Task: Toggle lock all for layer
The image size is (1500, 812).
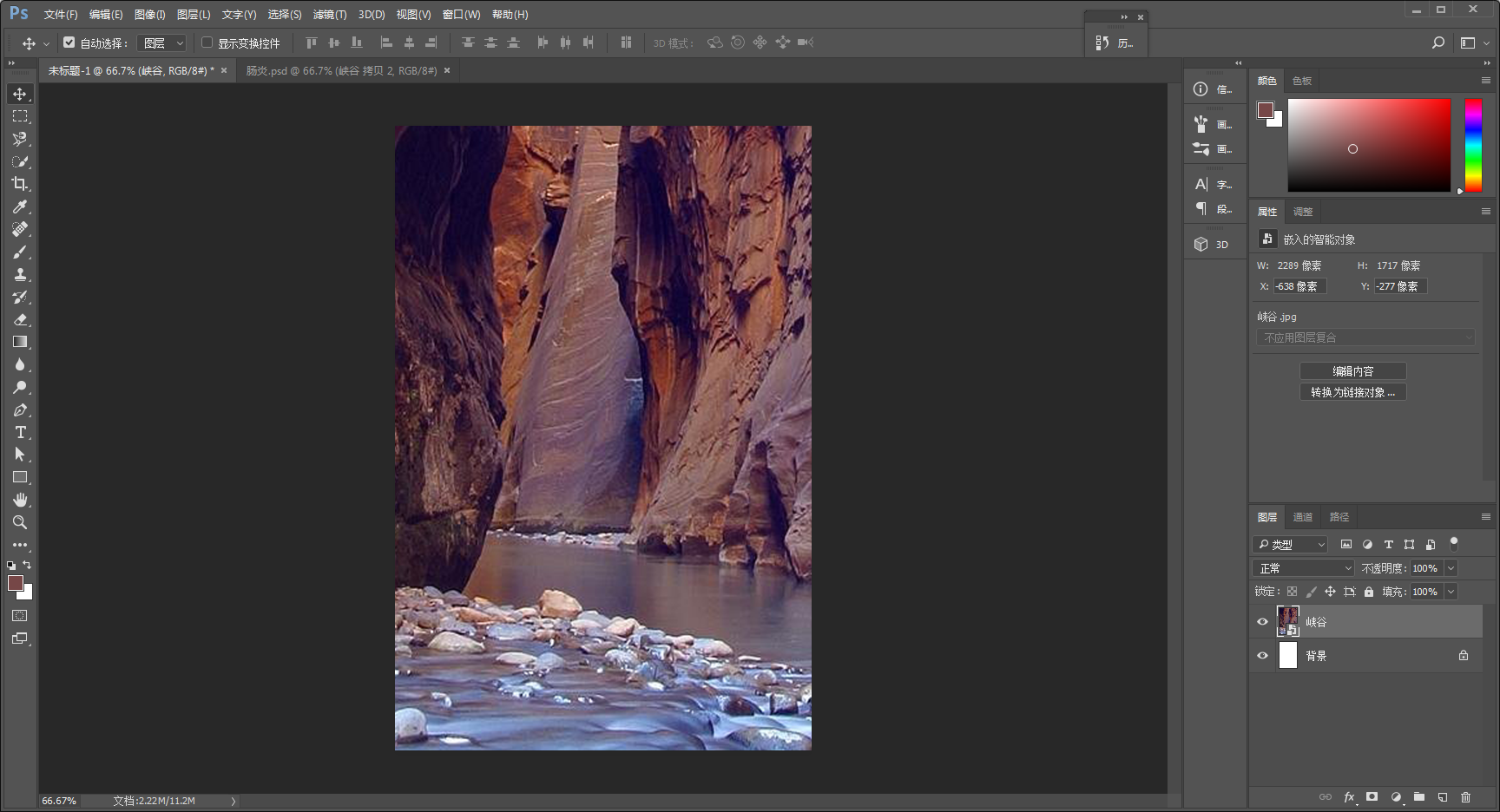Action: pyautogui.click(x=1369, y=592)
